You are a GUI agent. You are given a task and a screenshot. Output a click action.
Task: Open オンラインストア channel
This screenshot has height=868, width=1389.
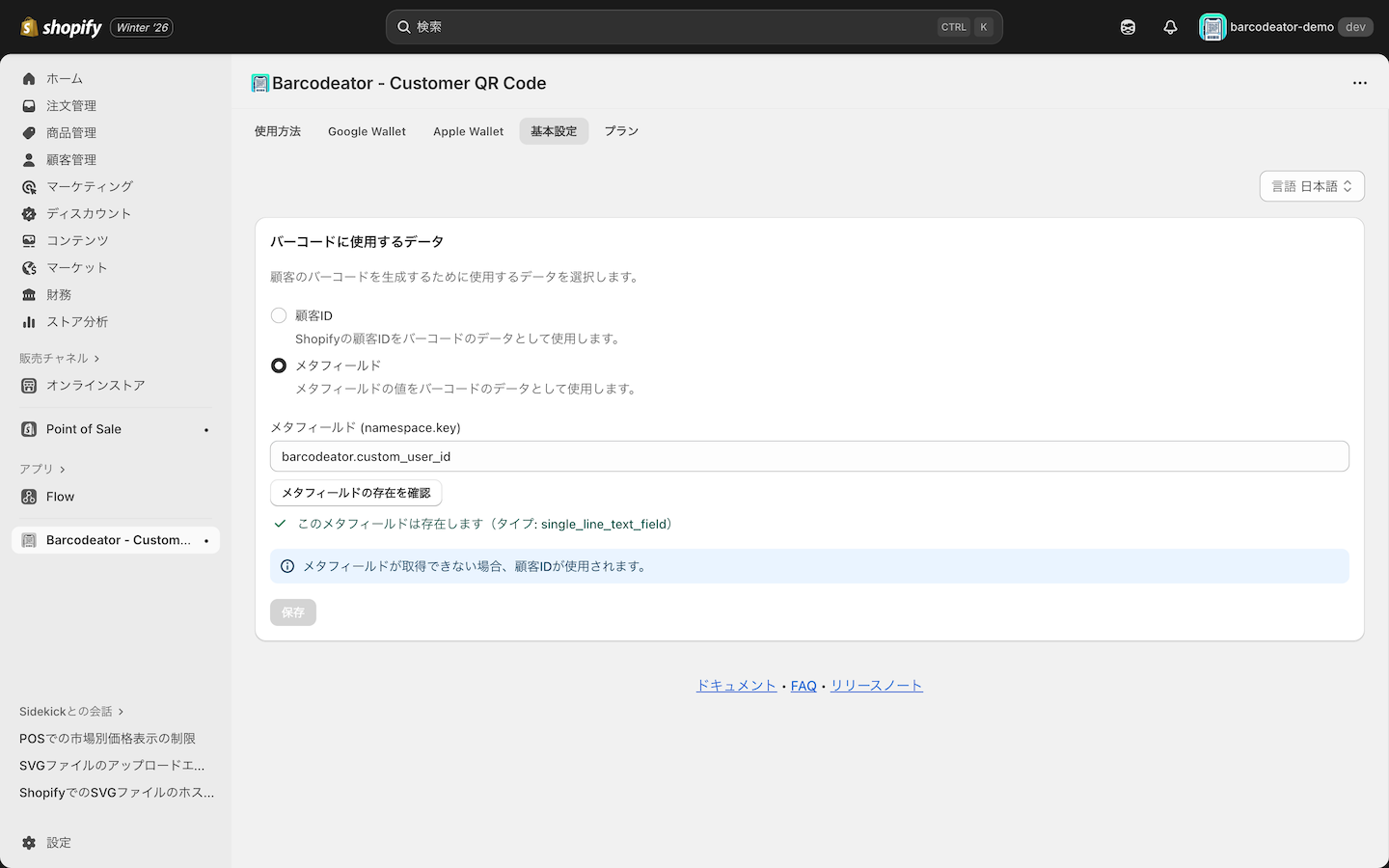click(94, 384)
